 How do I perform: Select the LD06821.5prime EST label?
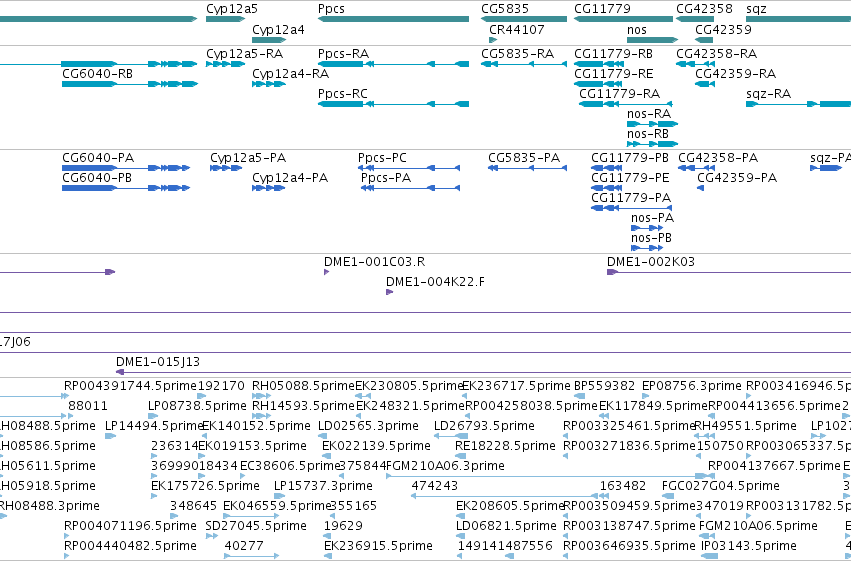coord(506,526)
